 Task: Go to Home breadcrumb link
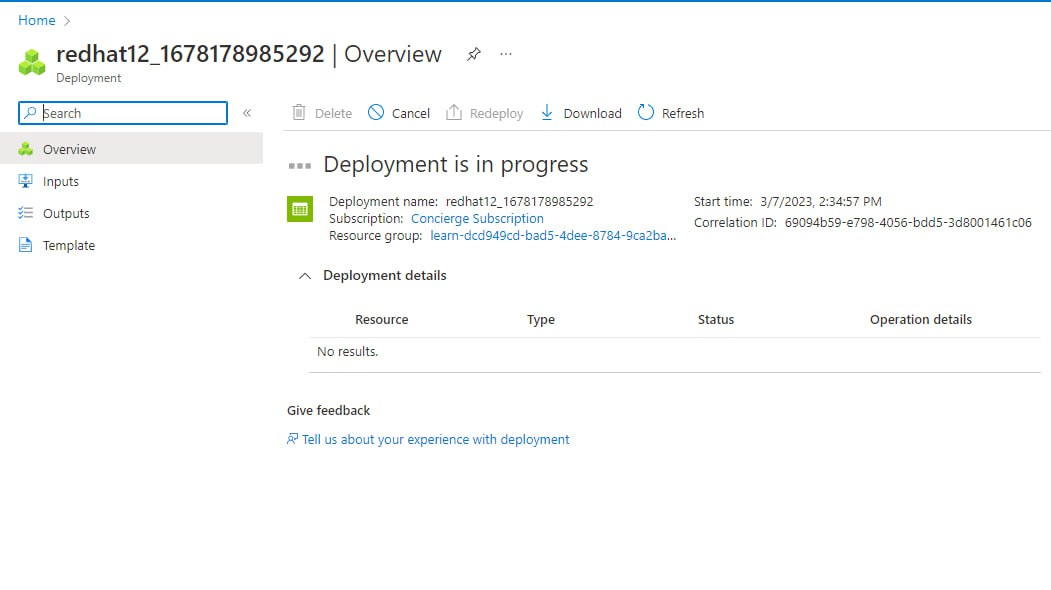pyautogui.click(x=37, y=21)
